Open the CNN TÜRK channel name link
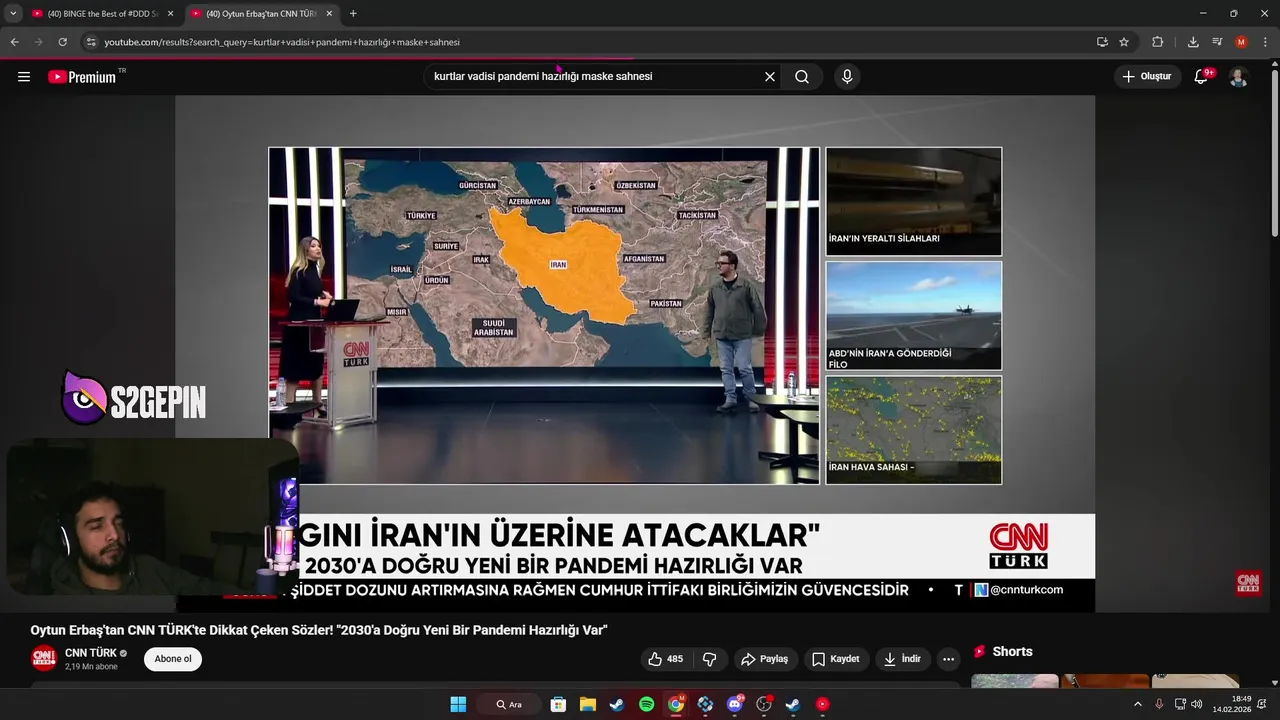Screen dimensions: 1280x720 [91, 653]
